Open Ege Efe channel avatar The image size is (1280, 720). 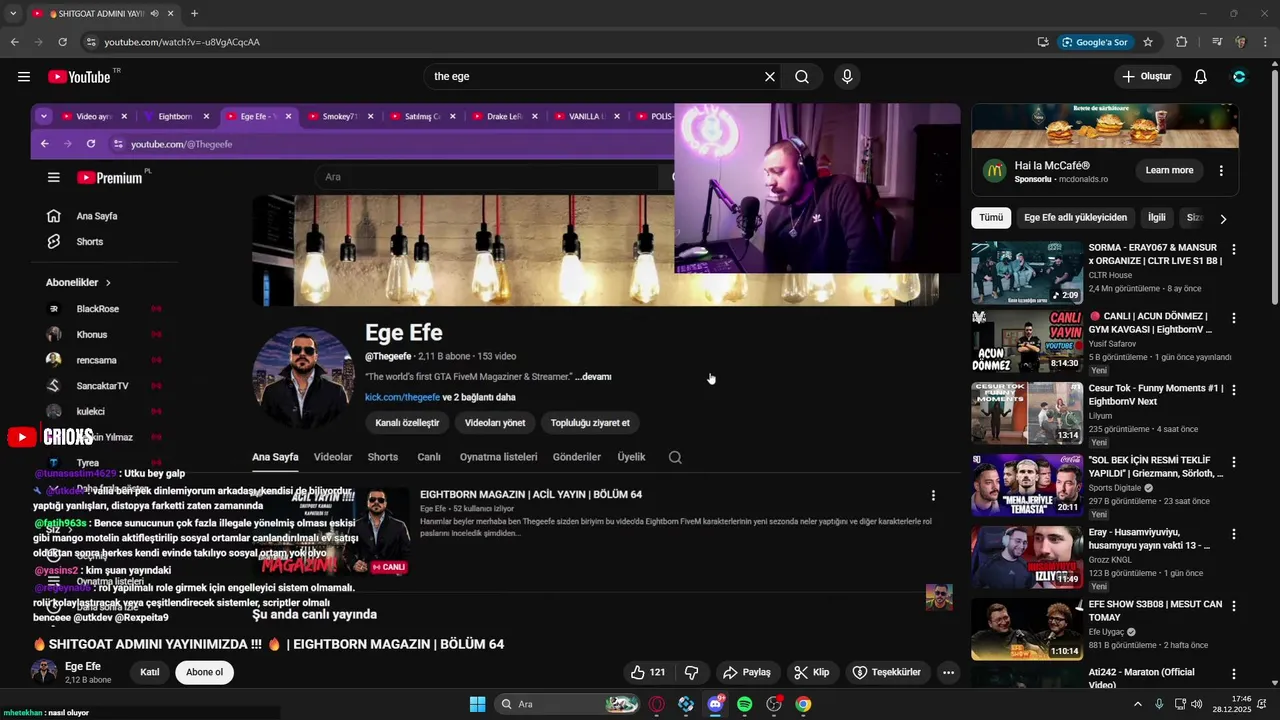click(x=44, y=672)
